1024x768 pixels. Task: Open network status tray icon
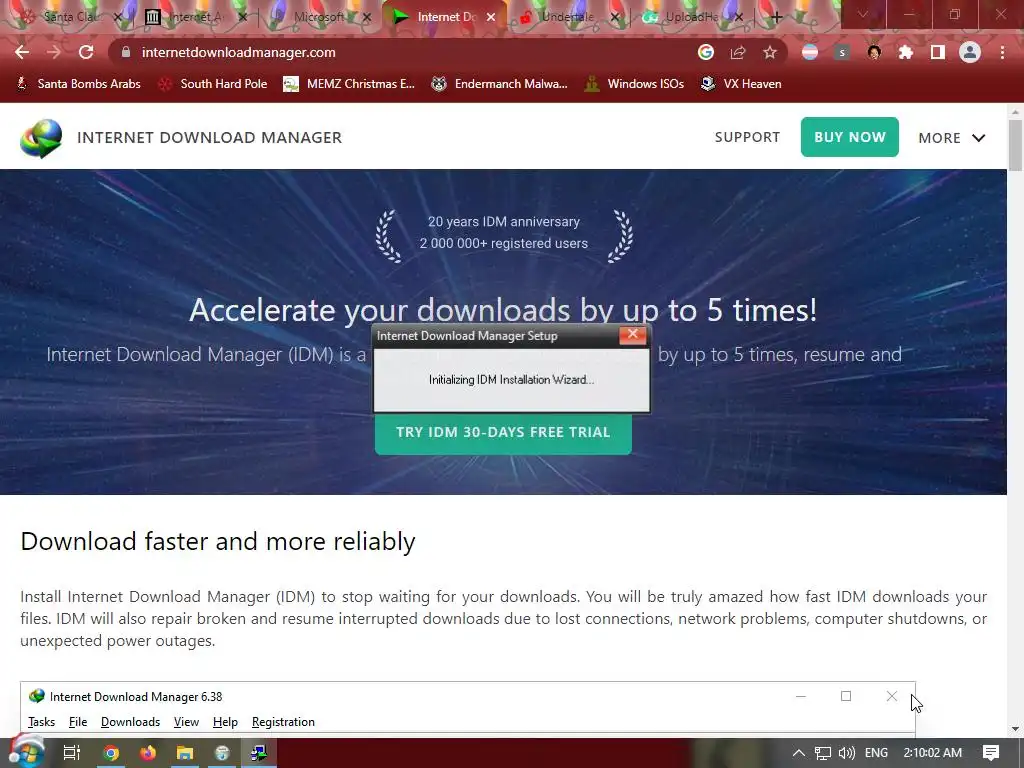(x=823, y=753)
